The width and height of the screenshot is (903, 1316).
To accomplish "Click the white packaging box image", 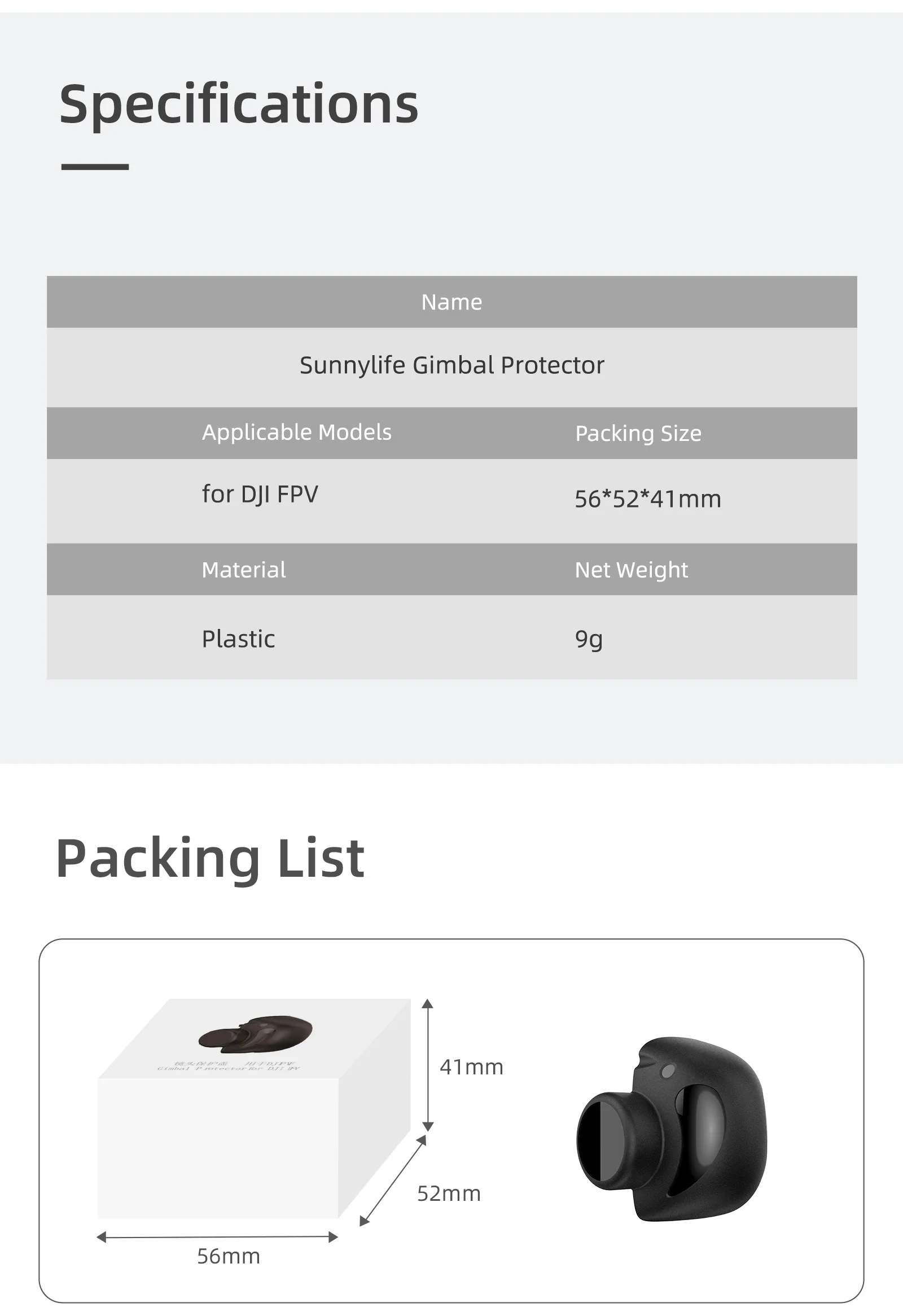I will pyautogui.click(x=254, y=1108).
